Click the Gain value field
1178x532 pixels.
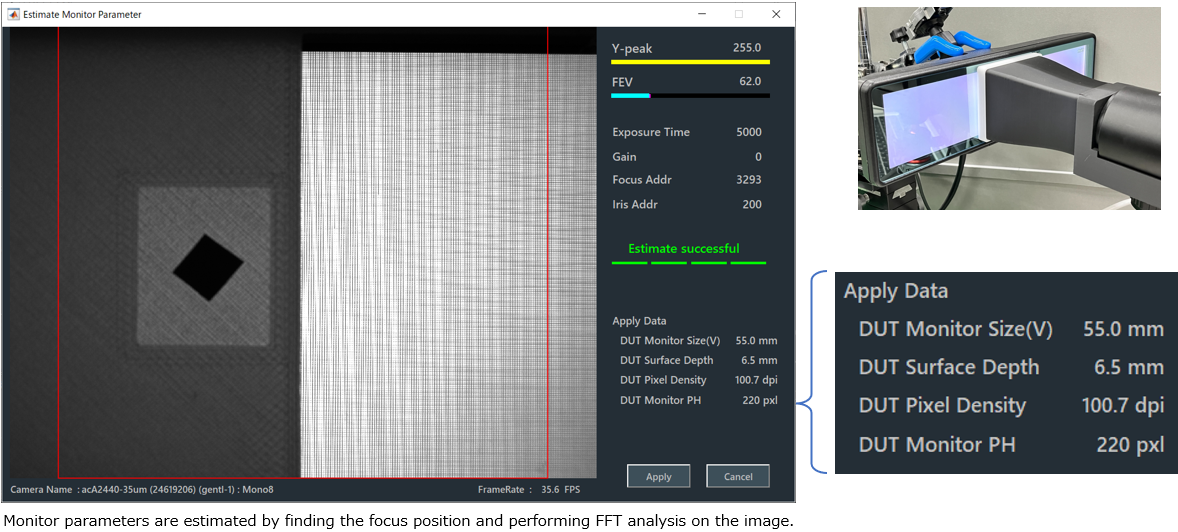[x=758, y=157]
